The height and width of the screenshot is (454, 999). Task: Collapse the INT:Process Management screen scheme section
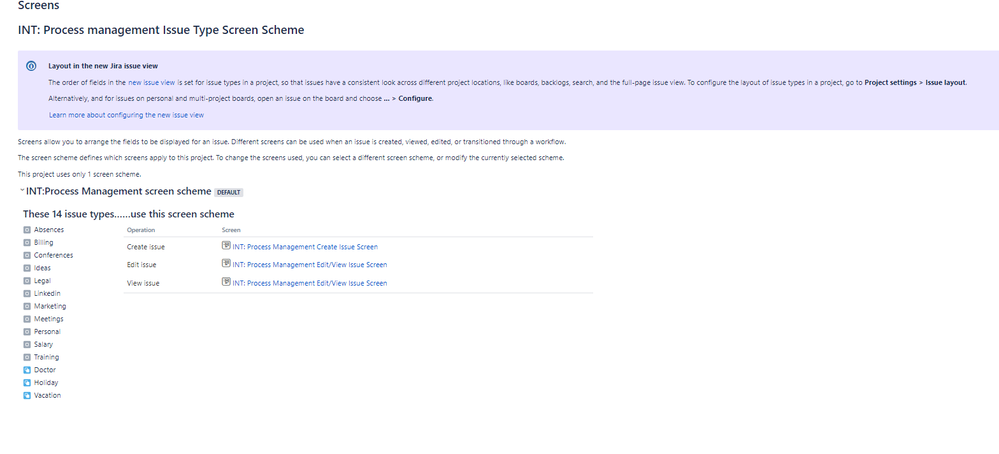click(22, 190)
